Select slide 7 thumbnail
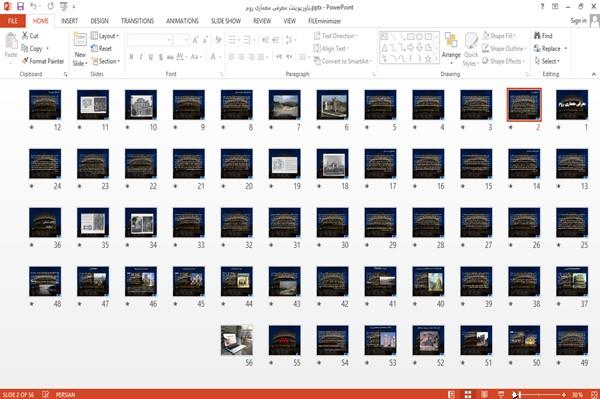The image size is (600, 399). coord(284,104)
